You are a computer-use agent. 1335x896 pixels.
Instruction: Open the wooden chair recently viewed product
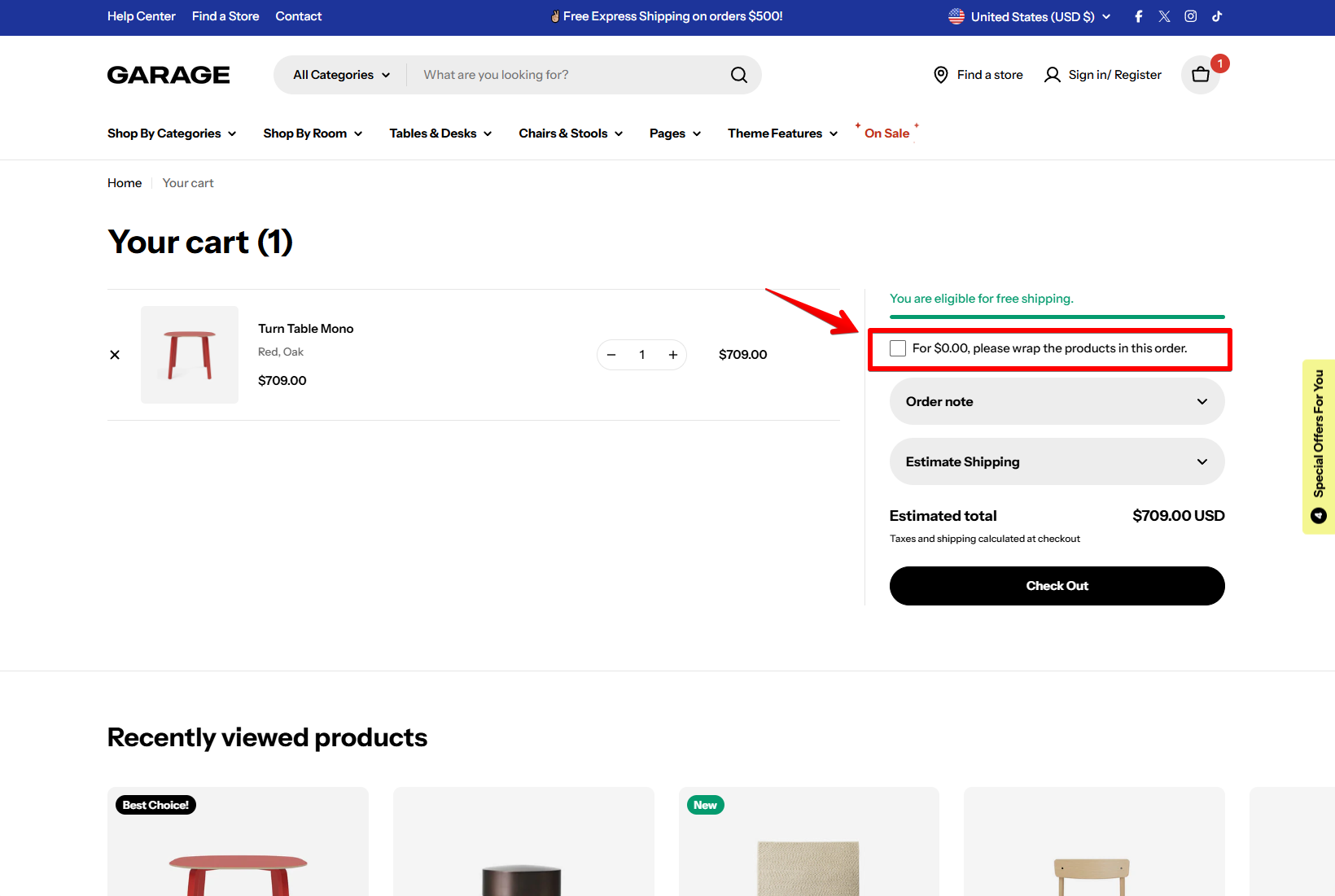(x=1094, y=841)
